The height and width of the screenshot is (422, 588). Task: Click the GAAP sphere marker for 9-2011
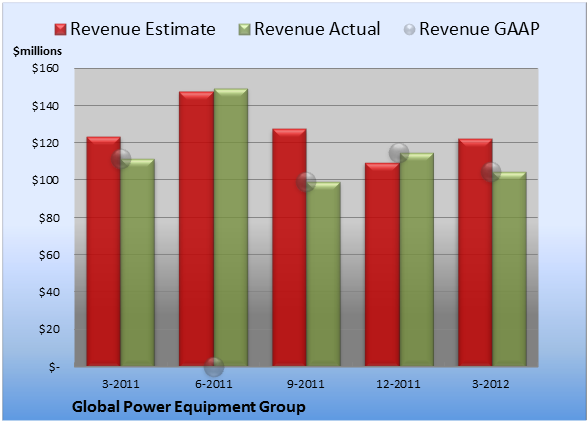306,182
